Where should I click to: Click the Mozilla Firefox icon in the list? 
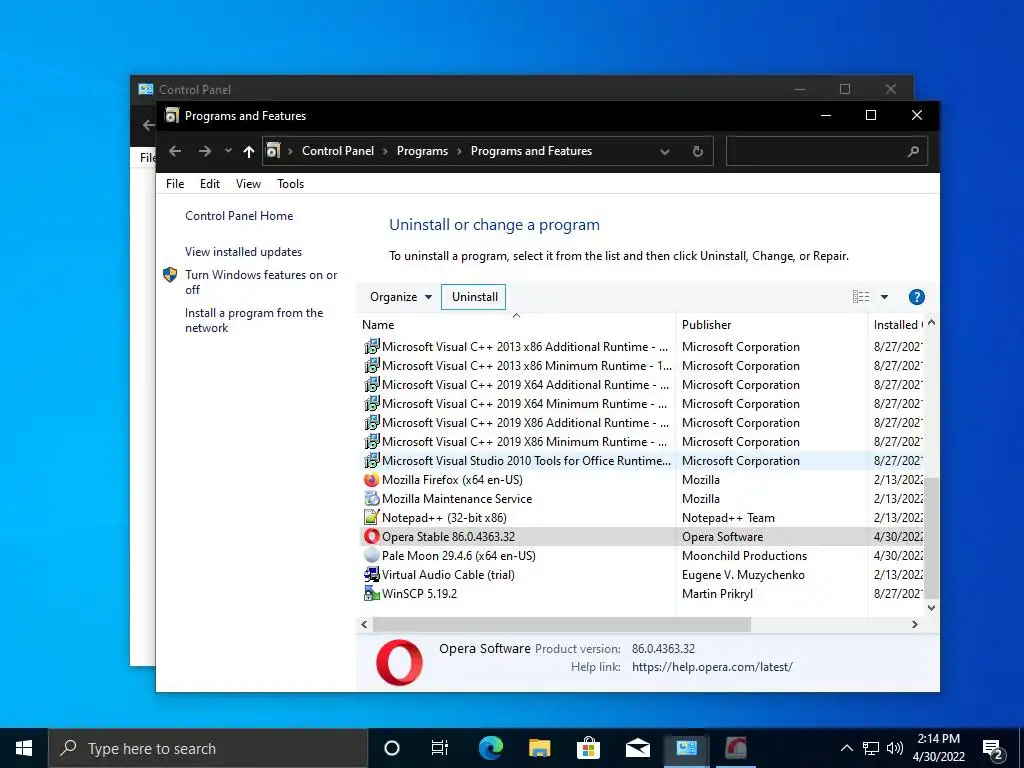pos(372,479)
